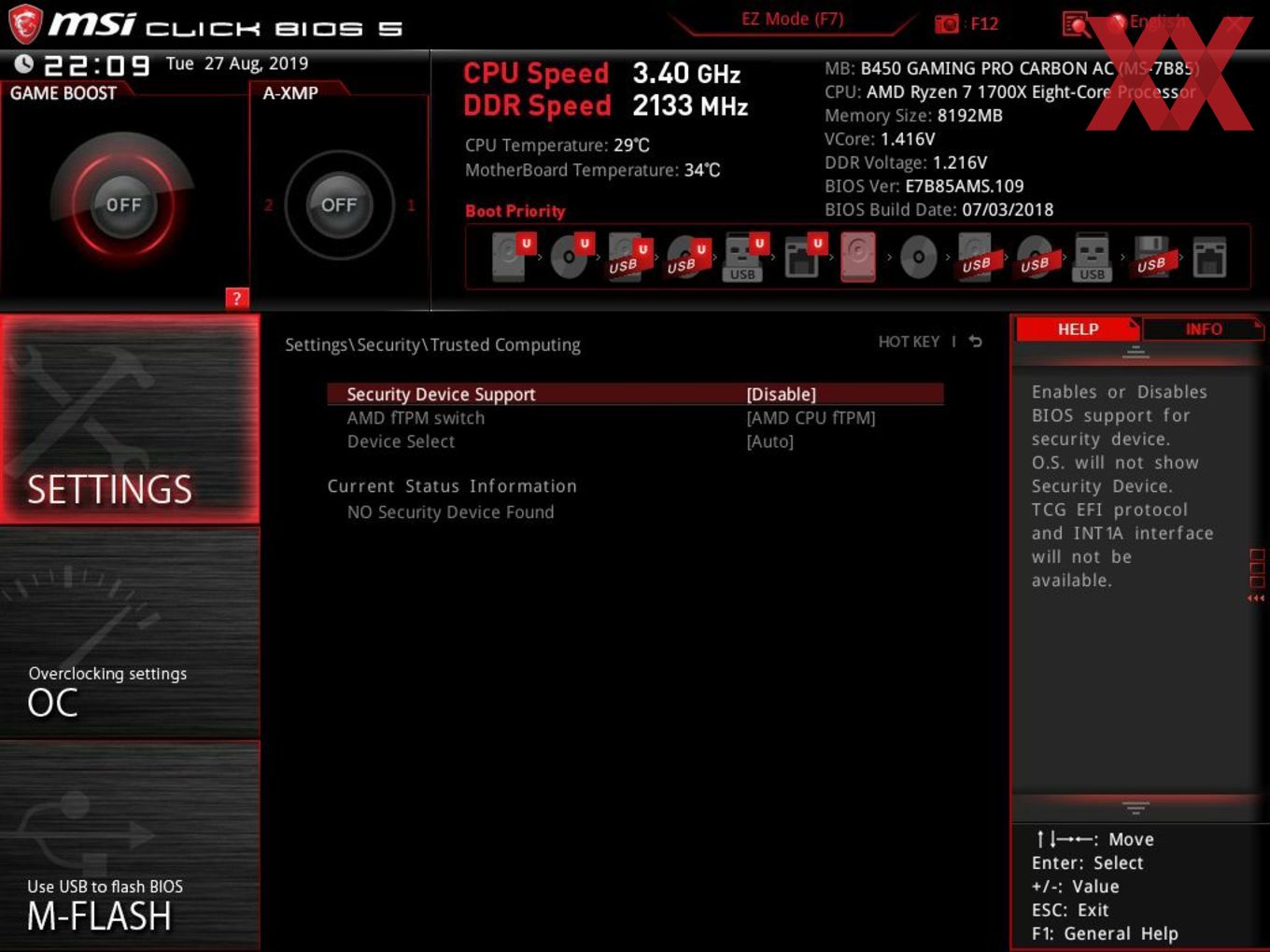
Task: Click the HOT KEY label
Action: click(909, 342)
